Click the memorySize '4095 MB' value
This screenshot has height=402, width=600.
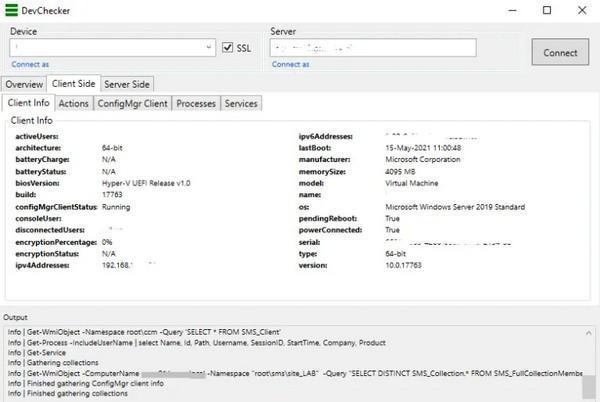(x=400, y=172)
